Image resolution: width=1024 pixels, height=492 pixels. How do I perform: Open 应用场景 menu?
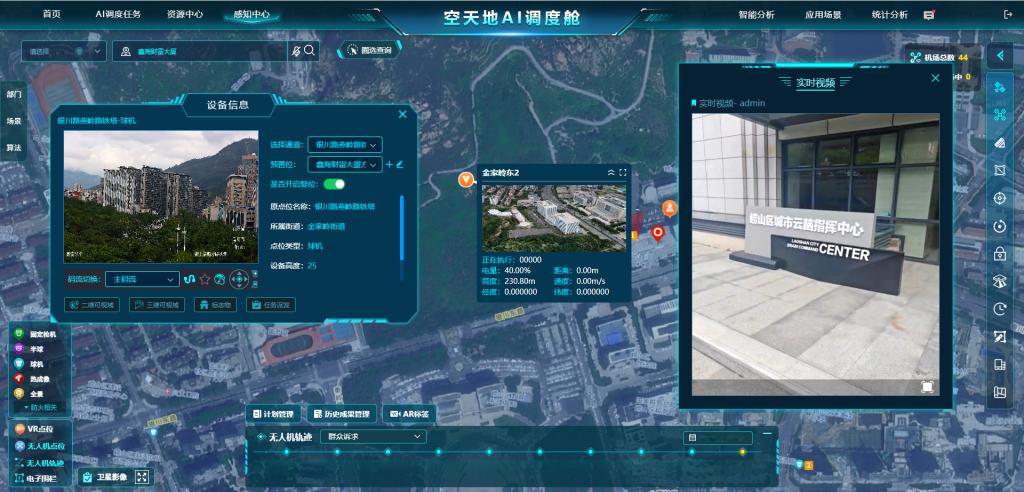823,14
